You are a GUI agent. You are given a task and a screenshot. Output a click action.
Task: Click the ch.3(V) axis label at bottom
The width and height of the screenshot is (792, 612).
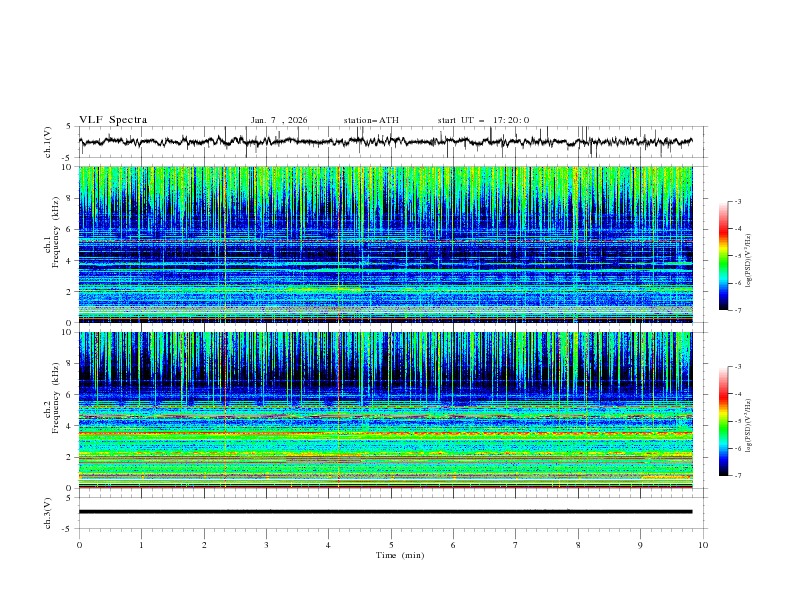(49, 512)
